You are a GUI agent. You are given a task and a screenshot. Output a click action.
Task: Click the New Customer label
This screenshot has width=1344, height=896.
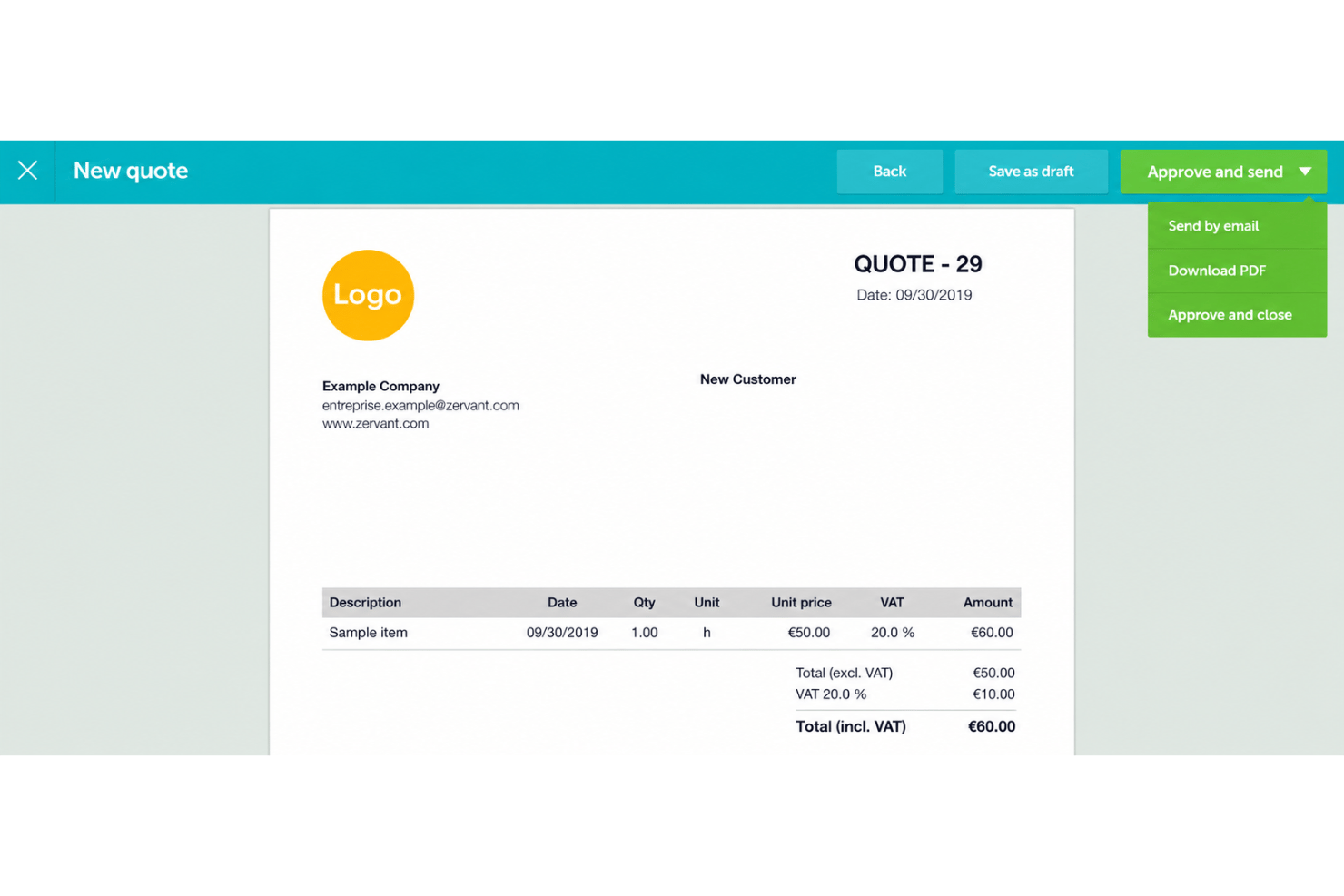pos(747,379)
